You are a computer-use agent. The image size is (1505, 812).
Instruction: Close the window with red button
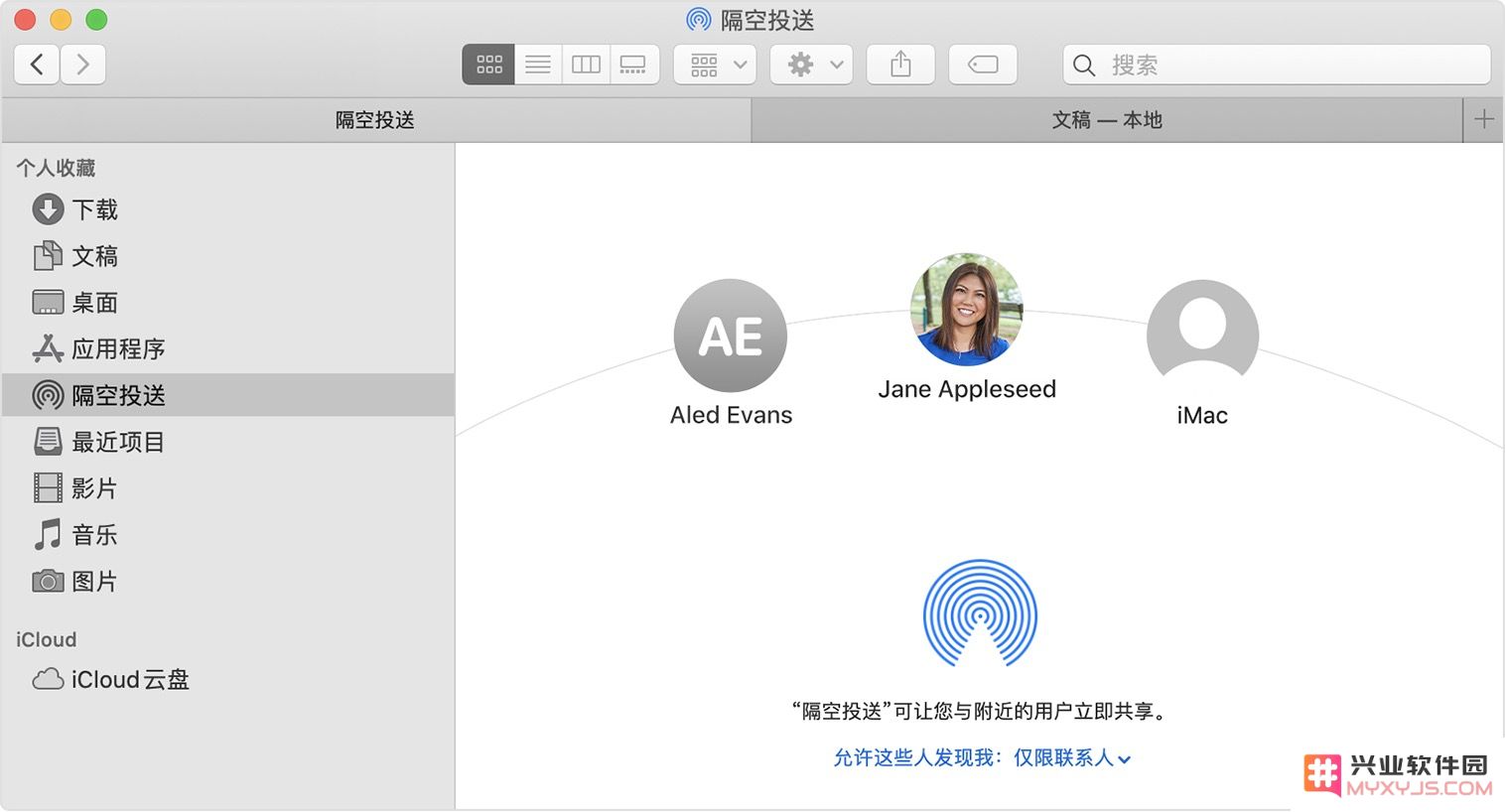[x=25, y=19]
